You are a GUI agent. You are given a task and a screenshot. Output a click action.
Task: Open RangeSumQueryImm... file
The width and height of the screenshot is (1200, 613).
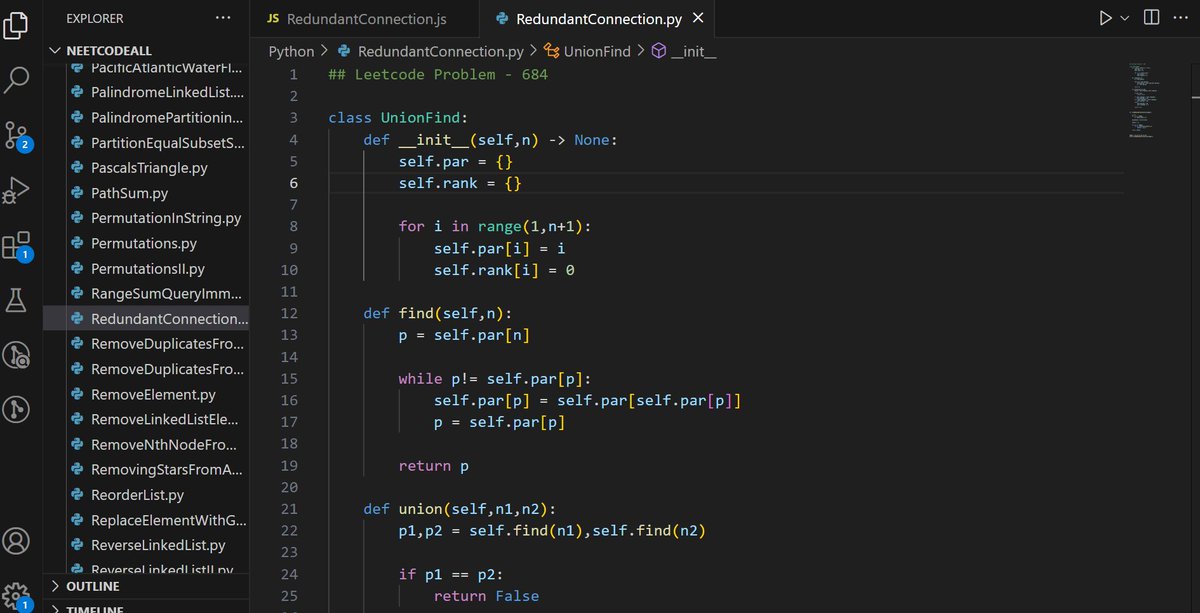(x=146, y=294)
